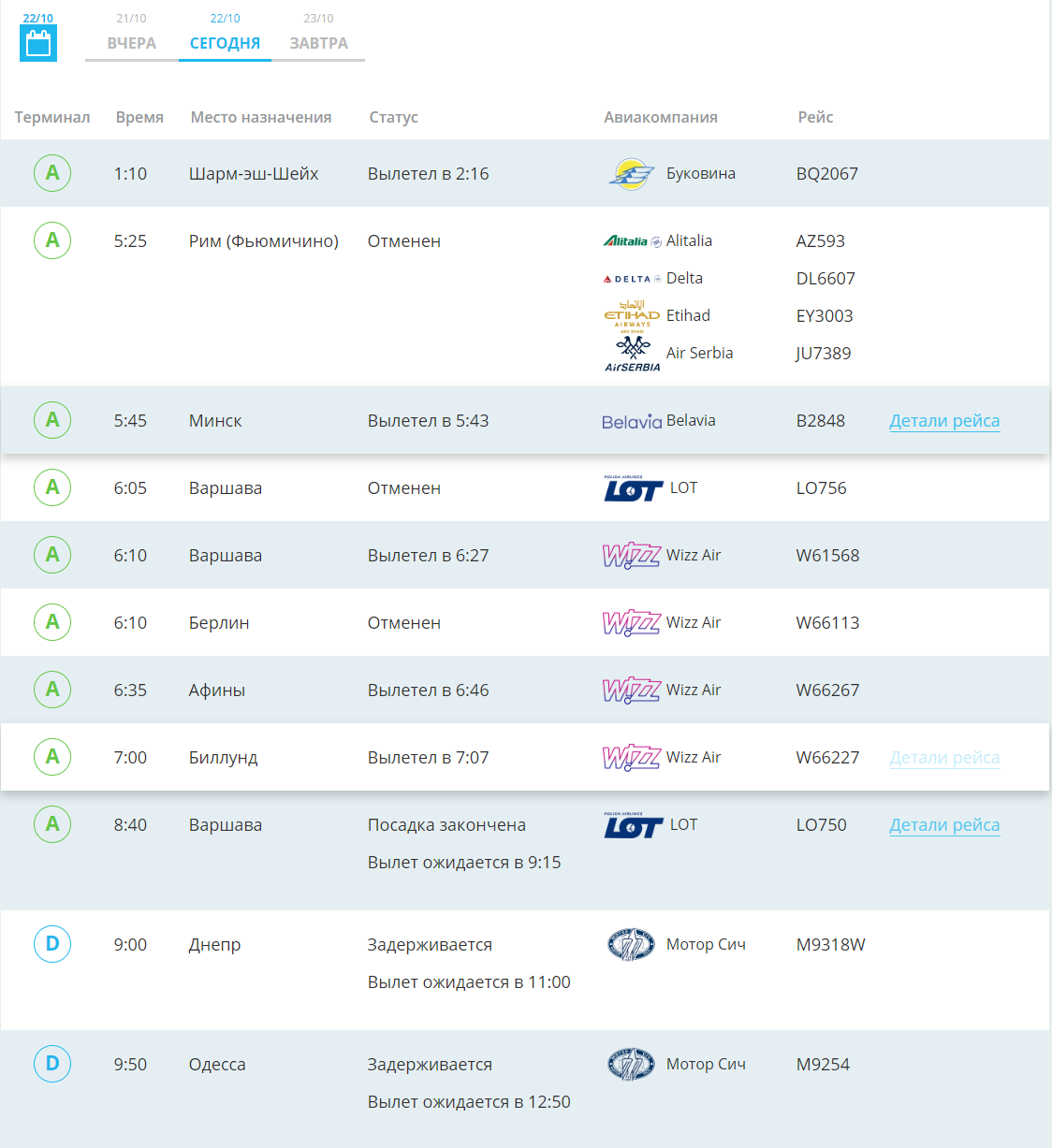Click the LOT logo for flight LO756
Screen dimensions: 1052x1148
click(633, 488)
